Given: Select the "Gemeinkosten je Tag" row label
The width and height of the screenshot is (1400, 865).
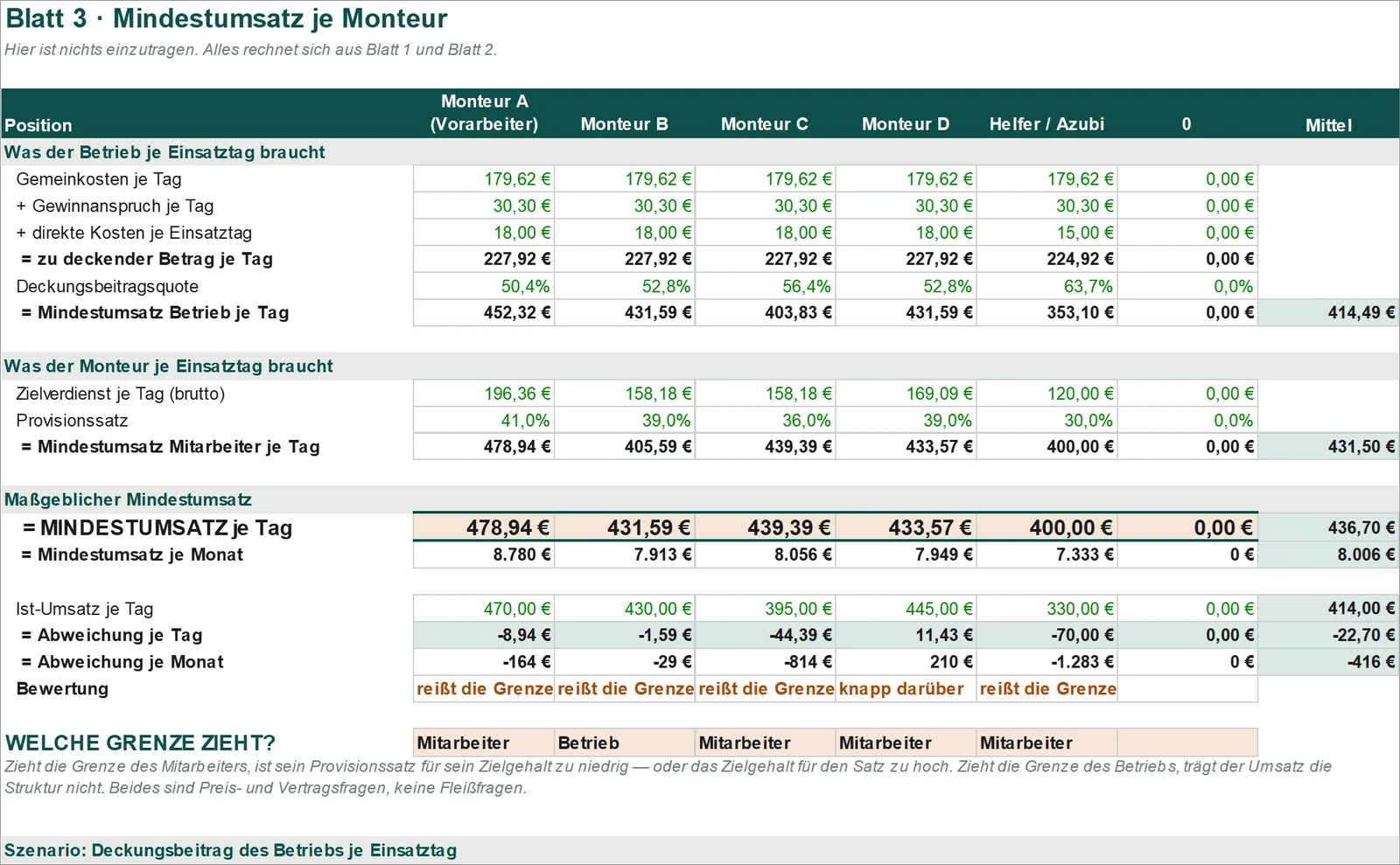Looking at the screenshot, I should (x=99, y=179).
